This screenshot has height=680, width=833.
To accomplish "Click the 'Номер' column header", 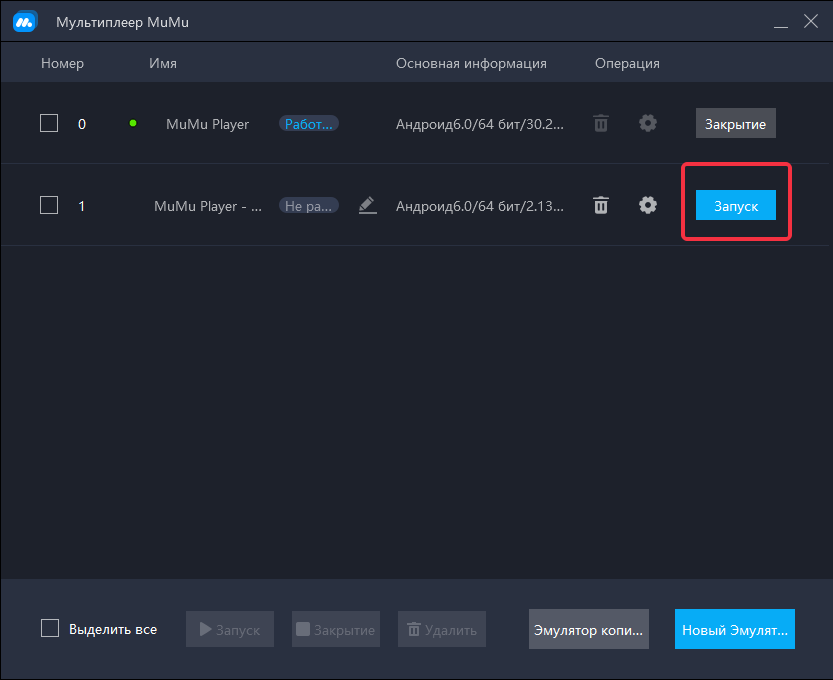I will [62, 63].
